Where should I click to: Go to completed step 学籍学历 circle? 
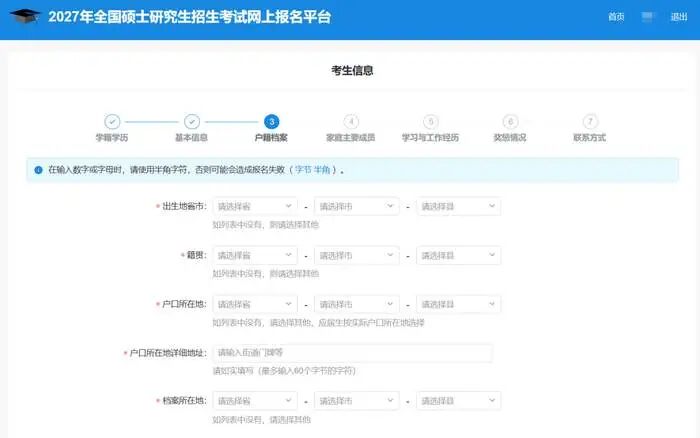(112, 121)
